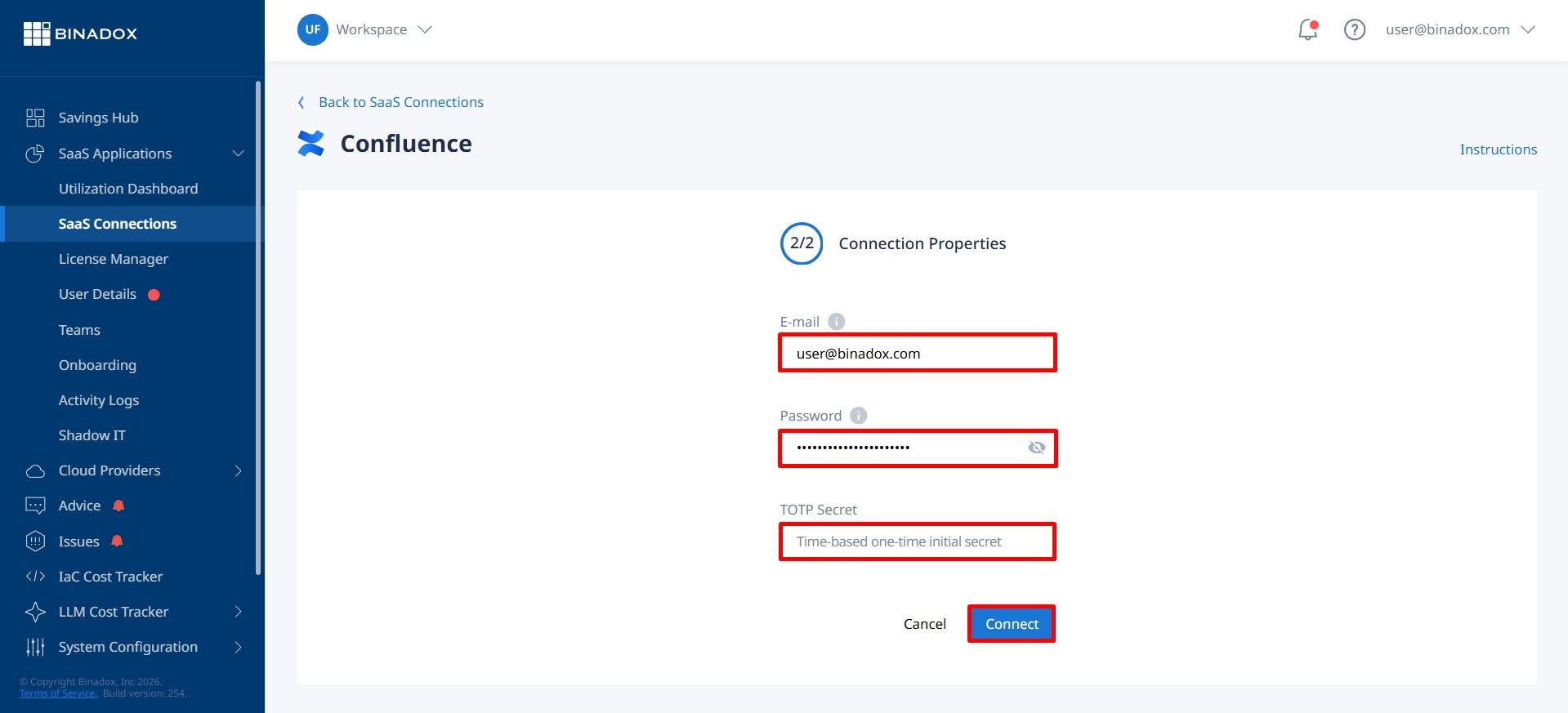Image resolution: width=1568 pixels, height=713 pixels.
Task: Click the Password info icon
Action: (x=858, y=416)
